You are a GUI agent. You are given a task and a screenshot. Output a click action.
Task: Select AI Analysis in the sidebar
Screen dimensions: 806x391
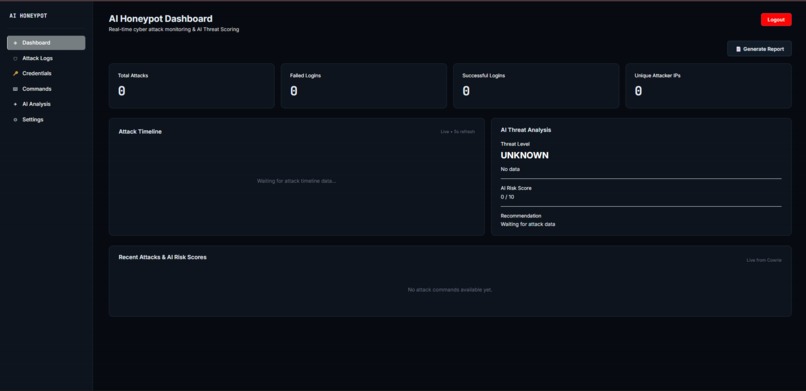[x=46, y=104]
